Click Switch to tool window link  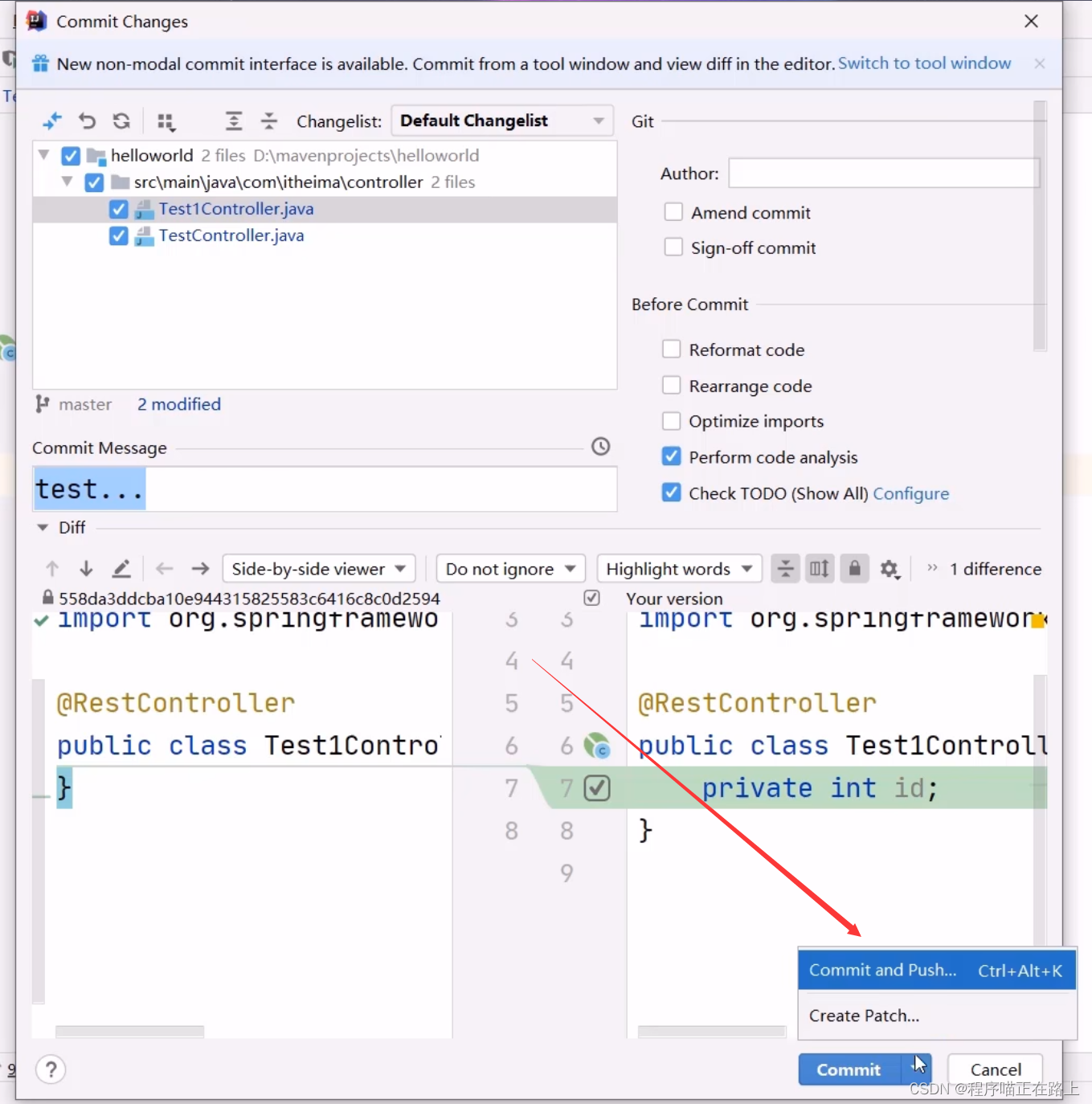(924, 63)
